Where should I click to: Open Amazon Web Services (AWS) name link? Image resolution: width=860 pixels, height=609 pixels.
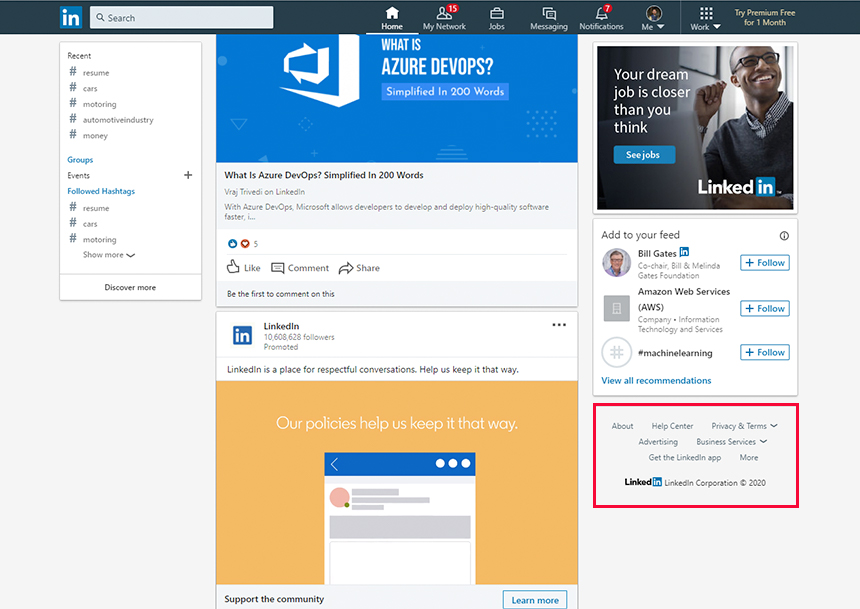click(683, 299)
